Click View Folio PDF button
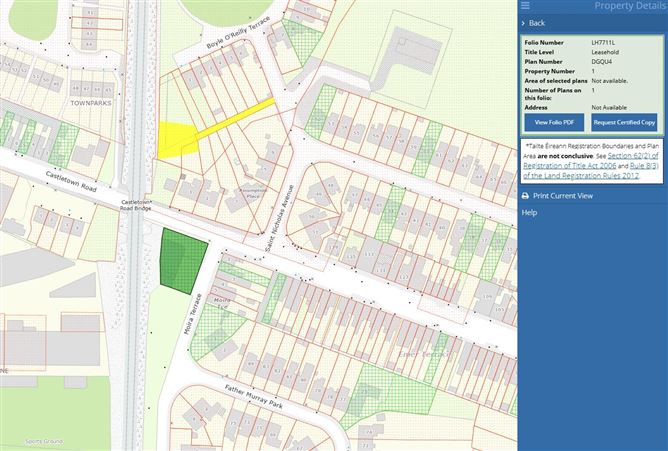Image resolution: width=668 pixels, height=451 pixels. coord(555,122)
